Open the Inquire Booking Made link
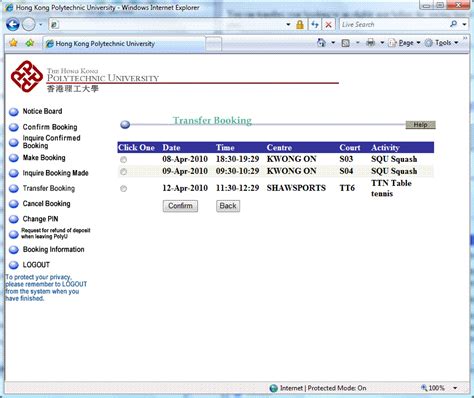This screenshot has height=398, width=474. click(x=55, y=173)
